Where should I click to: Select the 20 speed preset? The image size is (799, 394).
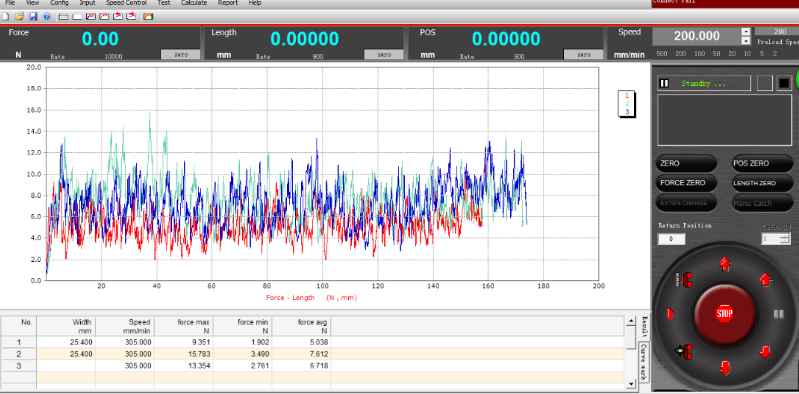(x=732, y=54)
